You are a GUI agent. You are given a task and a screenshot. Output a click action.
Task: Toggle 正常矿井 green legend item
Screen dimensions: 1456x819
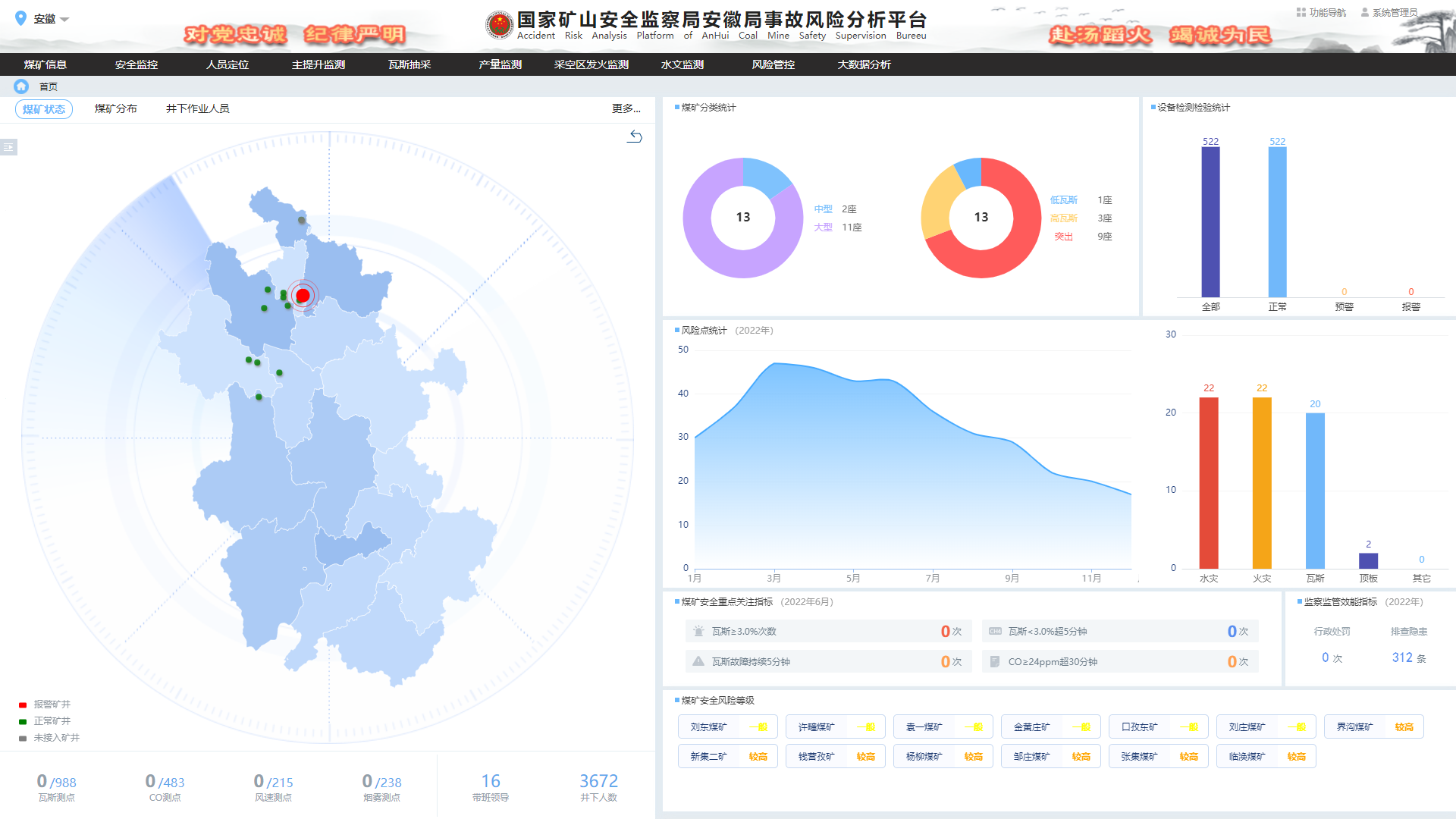click(x=44, y=721)
